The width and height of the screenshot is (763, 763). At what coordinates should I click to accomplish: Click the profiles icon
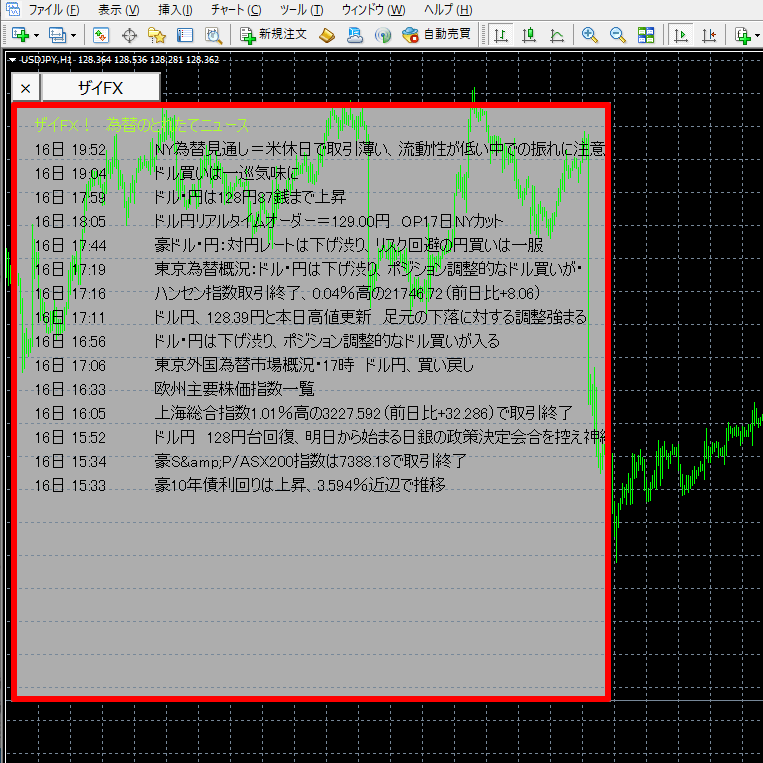[57, 35]
